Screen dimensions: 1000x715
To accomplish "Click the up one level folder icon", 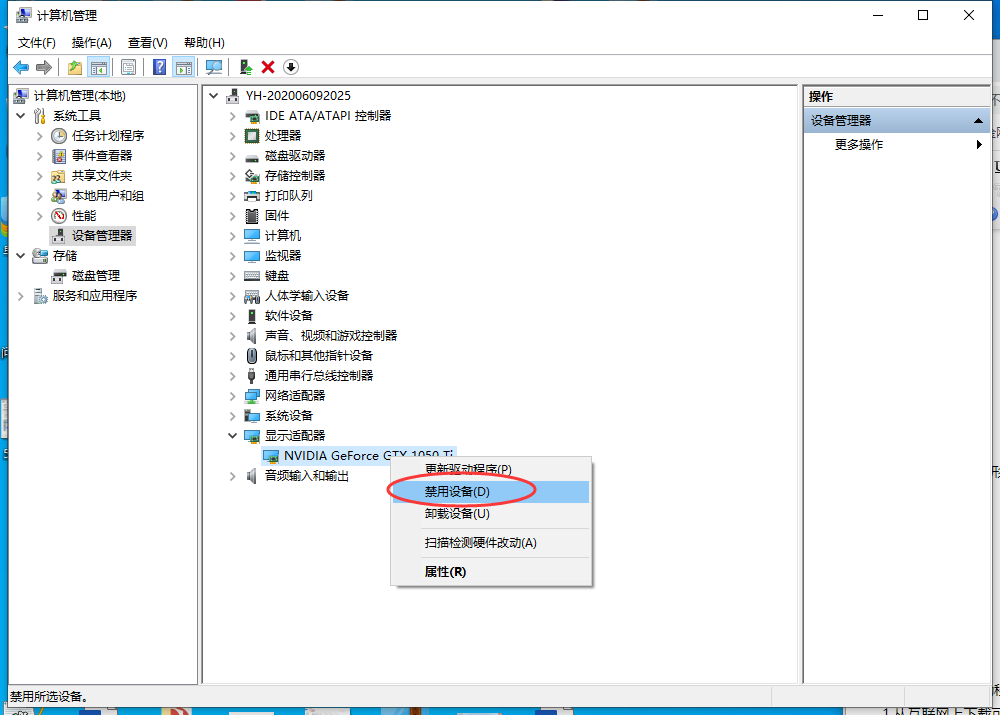I will point(74,67).
